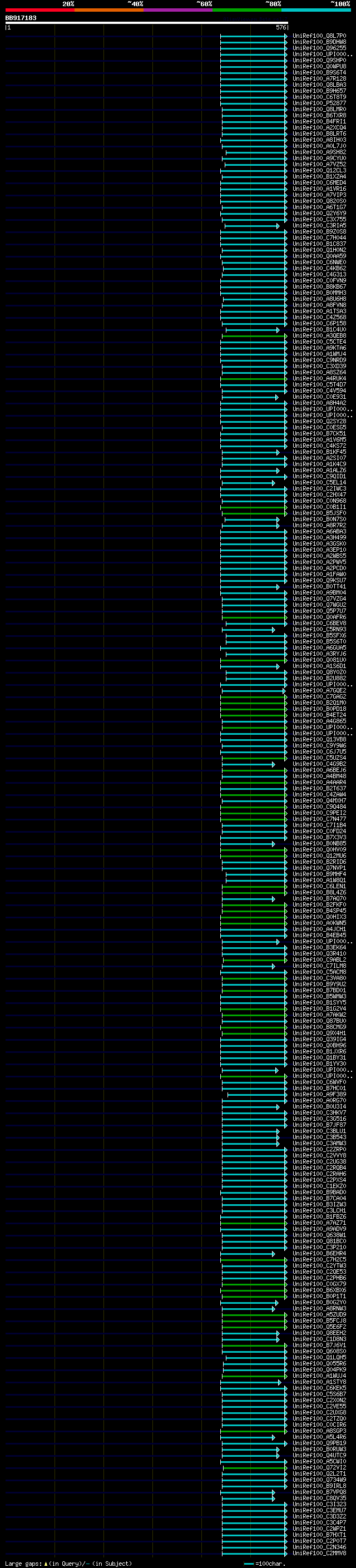This screenshot has height=1568, width=356.
Task: Click hit label UniRef100_Q0WPU8
Action: [319, 66]
